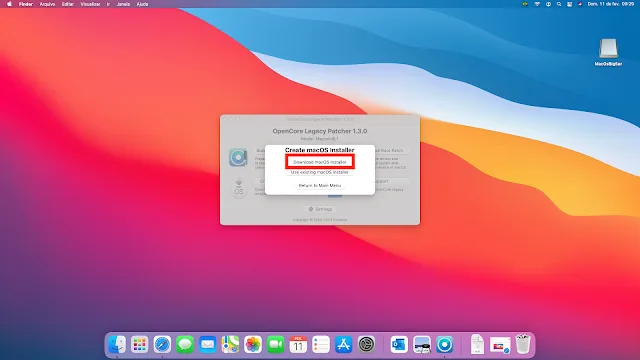640x360 pixels.
Task: Click the date and time in menu bar
Action: 611,4
